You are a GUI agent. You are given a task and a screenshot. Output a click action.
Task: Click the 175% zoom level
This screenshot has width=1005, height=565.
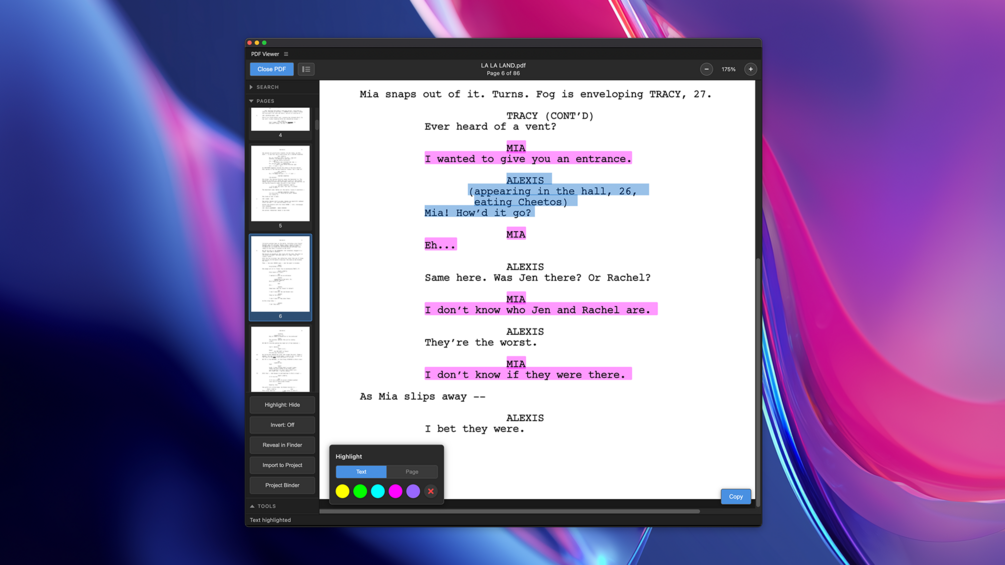pyautogui.click(x=728, y=69)
